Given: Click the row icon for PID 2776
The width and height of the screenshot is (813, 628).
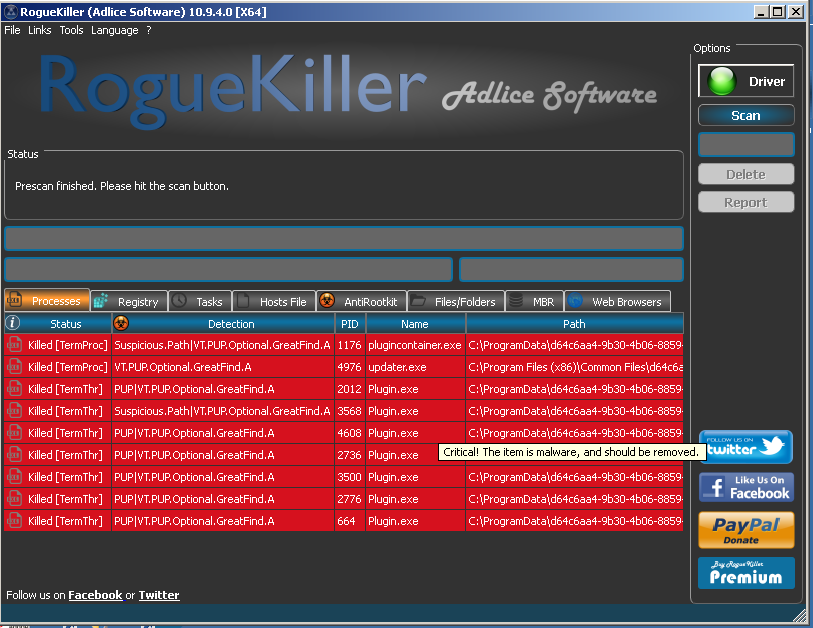Looking at the screenshot, I should (14, 499).
